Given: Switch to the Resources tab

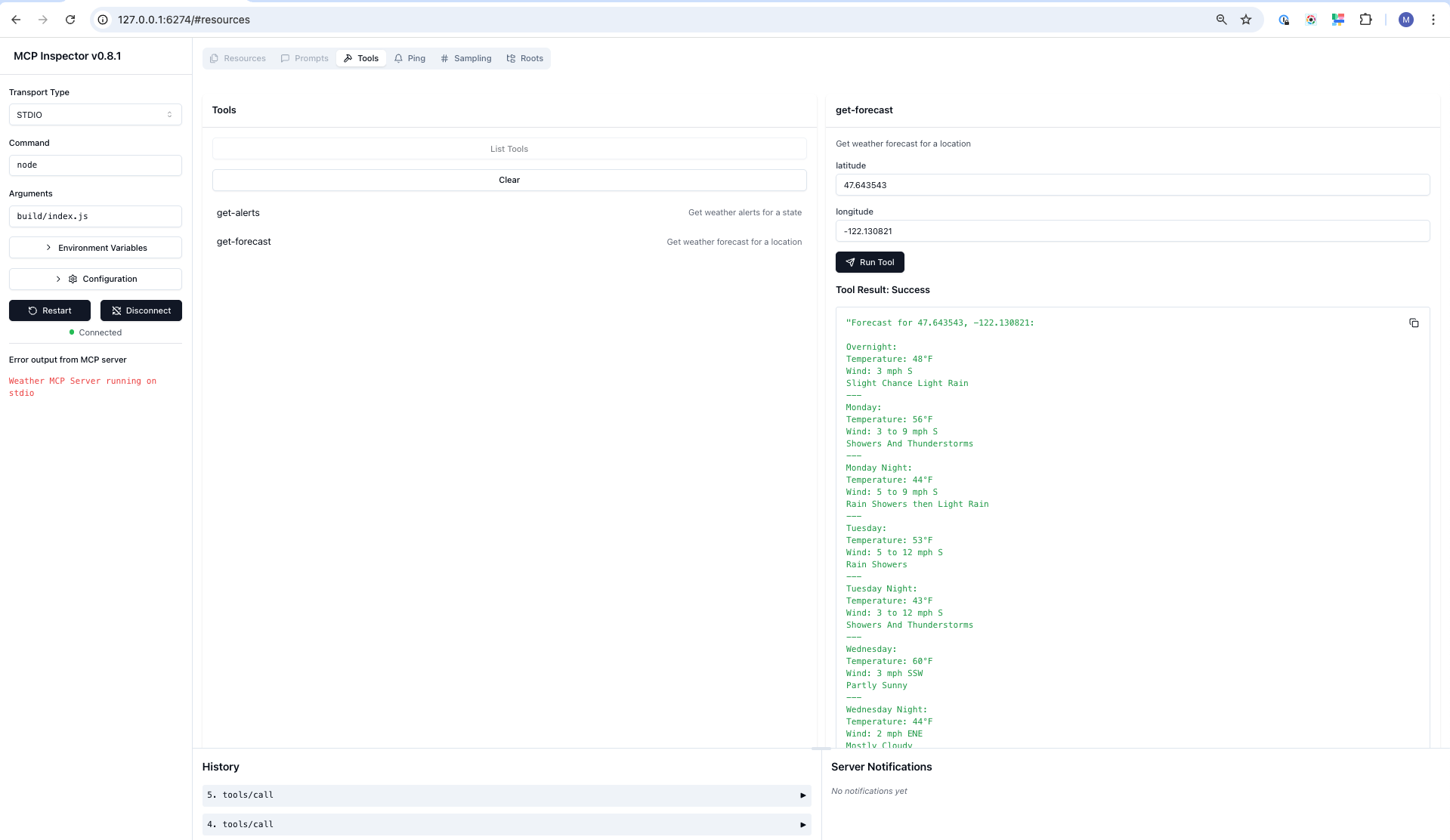Looking at the screenshot, I should pyautogui.click(x=238, y=58).
